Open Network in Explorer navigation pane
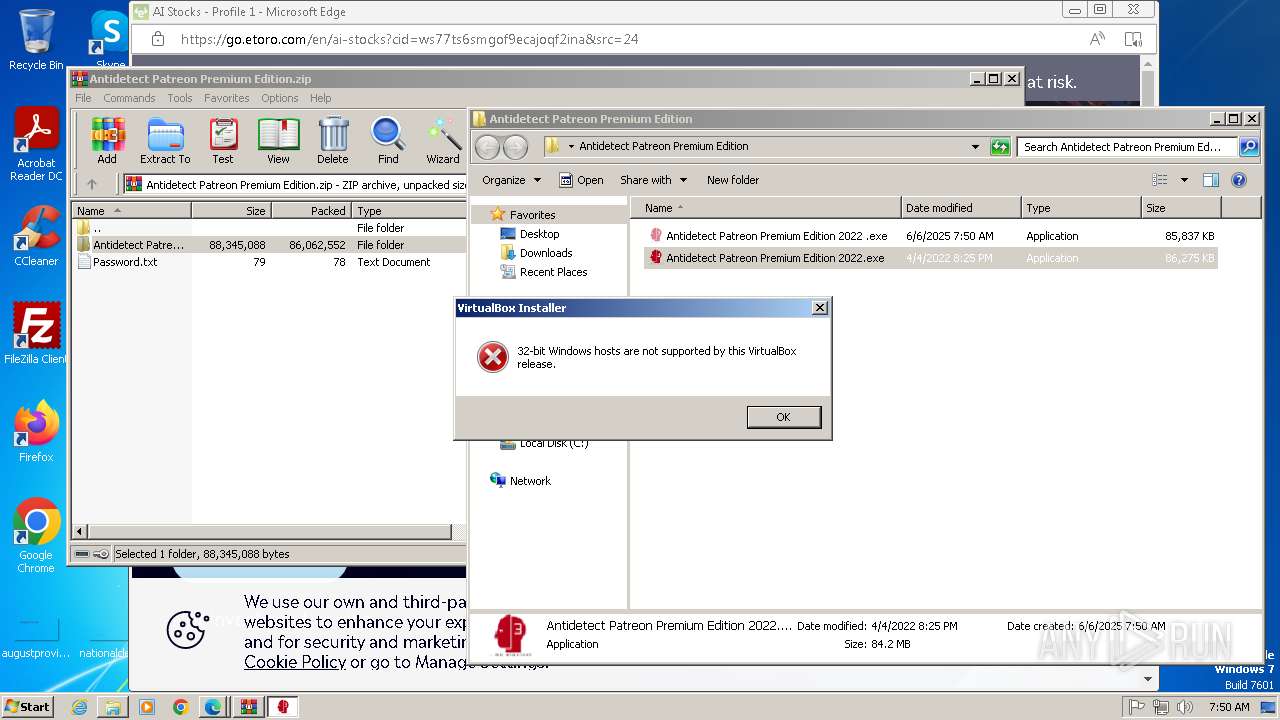Screen dimensions: 1280x720 [x=530, y=481]
